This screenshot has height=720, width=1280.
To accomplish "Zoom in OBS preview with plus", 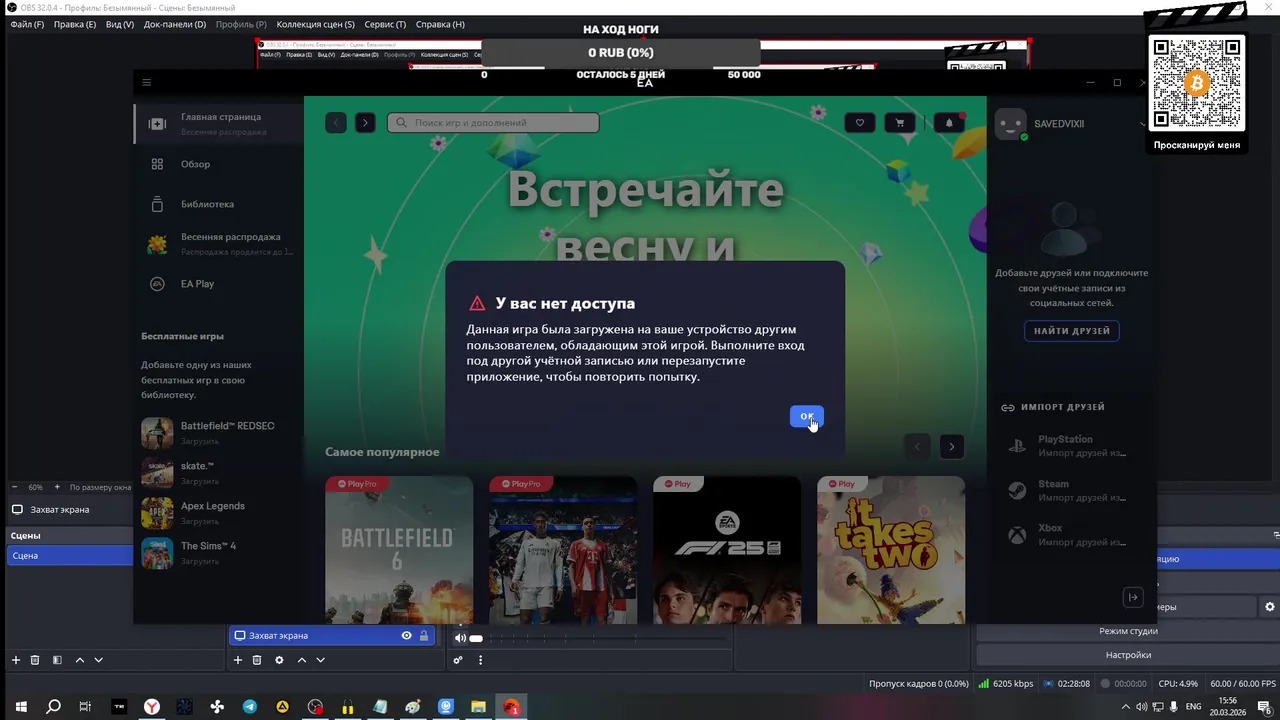I will click(57, 487).
